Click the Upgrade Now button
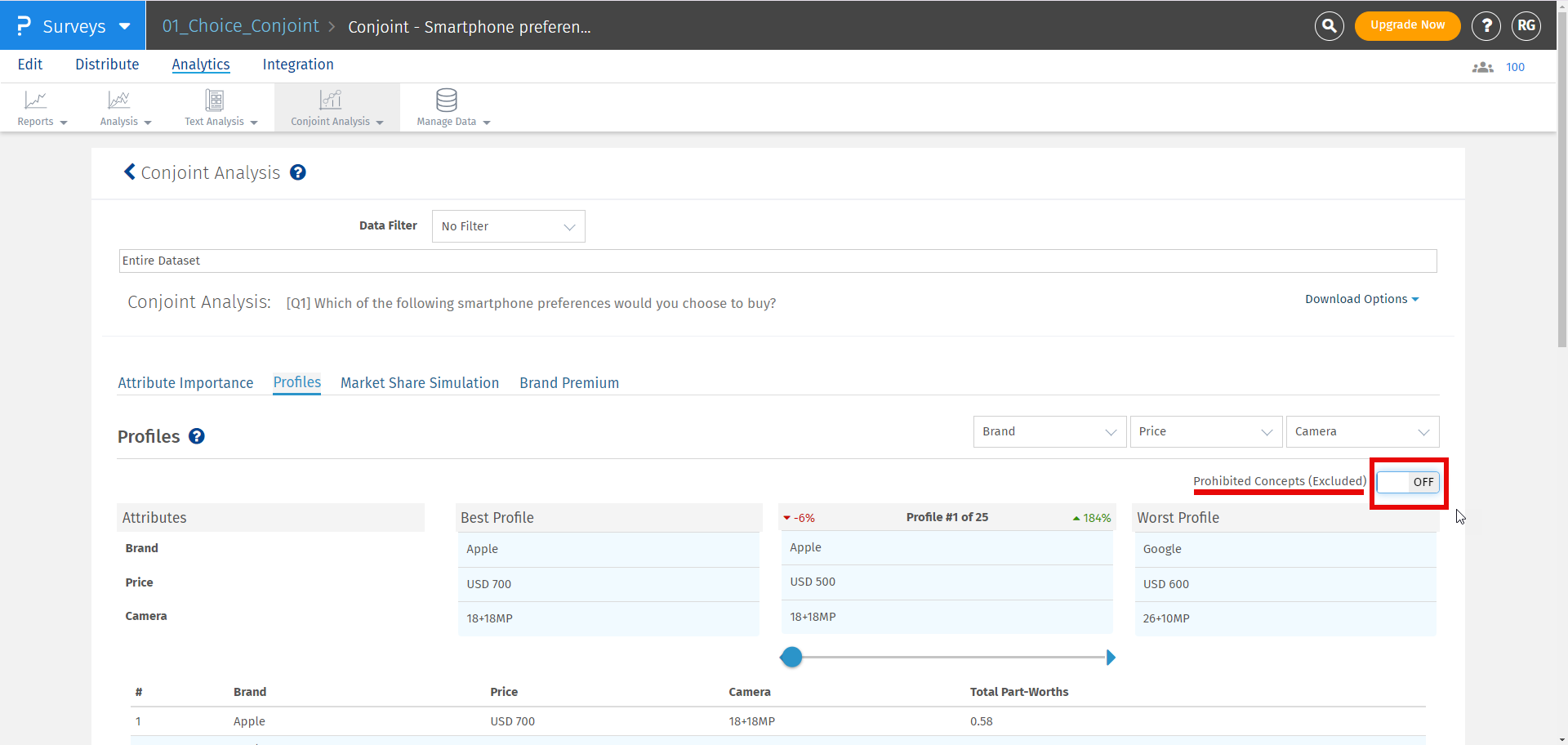This screenshot has width=1568, height=745. pos(1407,25)
